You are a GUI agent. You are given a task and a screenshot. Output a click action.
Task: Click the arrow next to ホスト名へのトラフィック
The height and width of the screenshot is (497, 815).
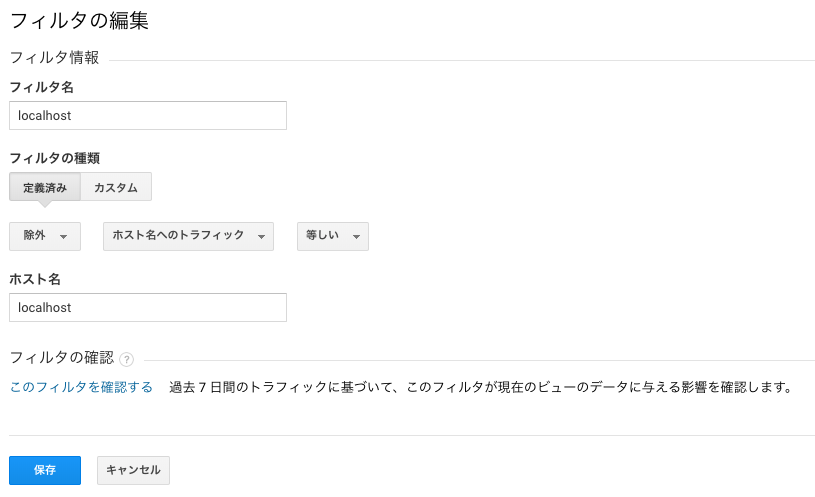pos(261,237)
